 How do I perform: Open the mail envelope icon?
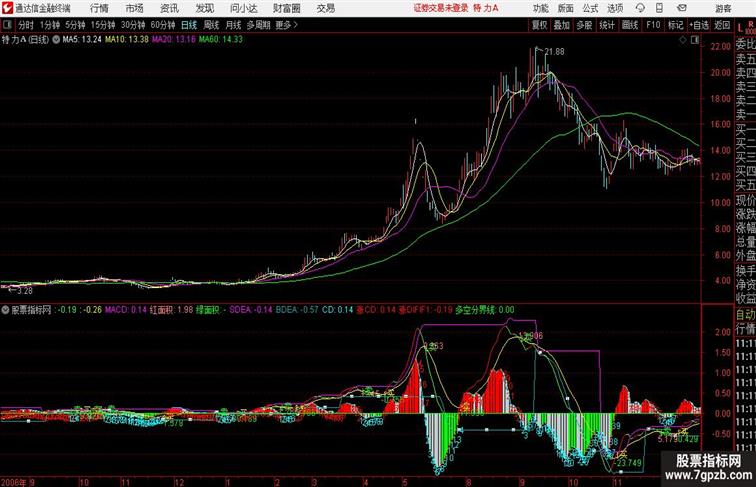click(x=682, y=8)
